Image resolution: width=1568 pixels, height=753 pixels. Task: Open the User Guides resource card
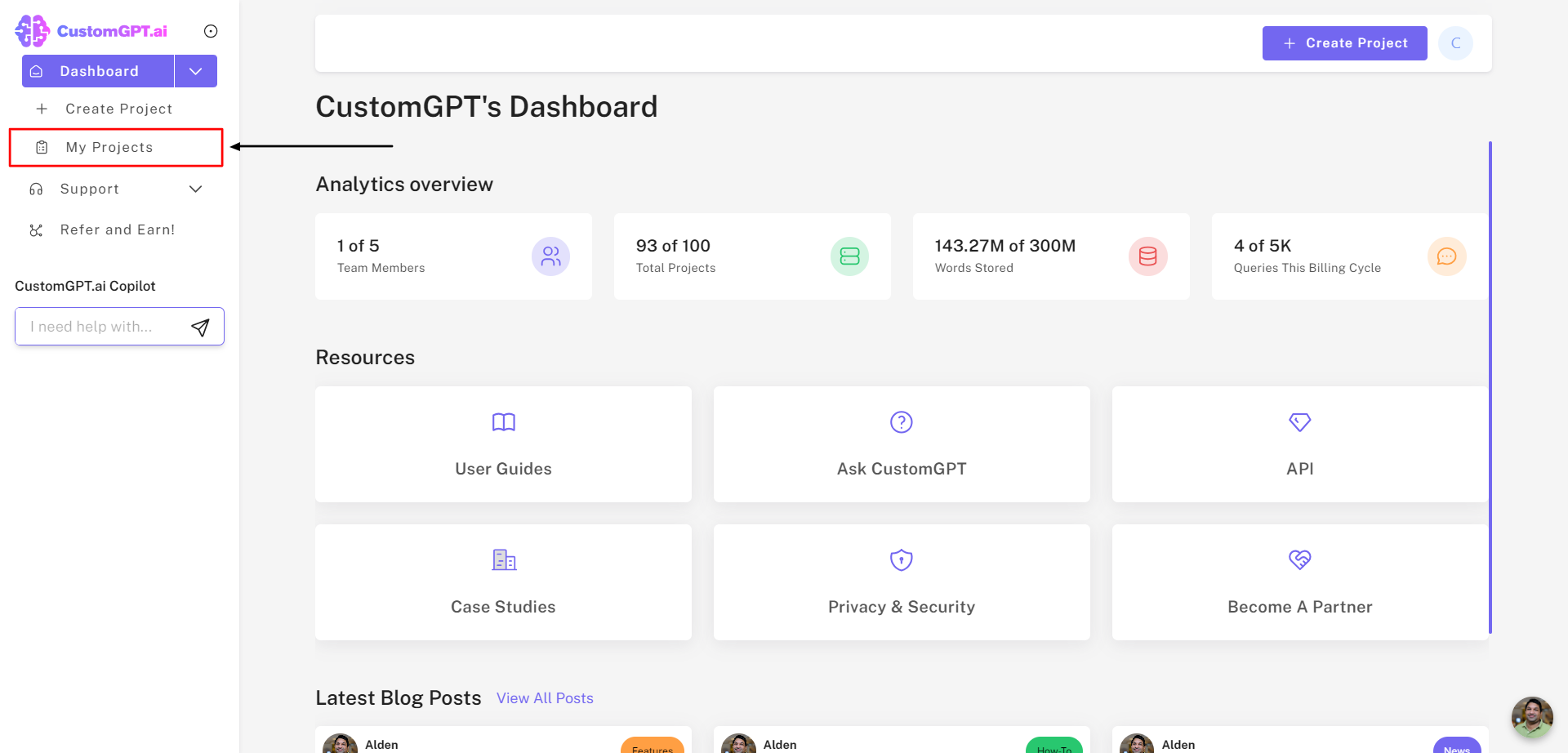[503, 444]
